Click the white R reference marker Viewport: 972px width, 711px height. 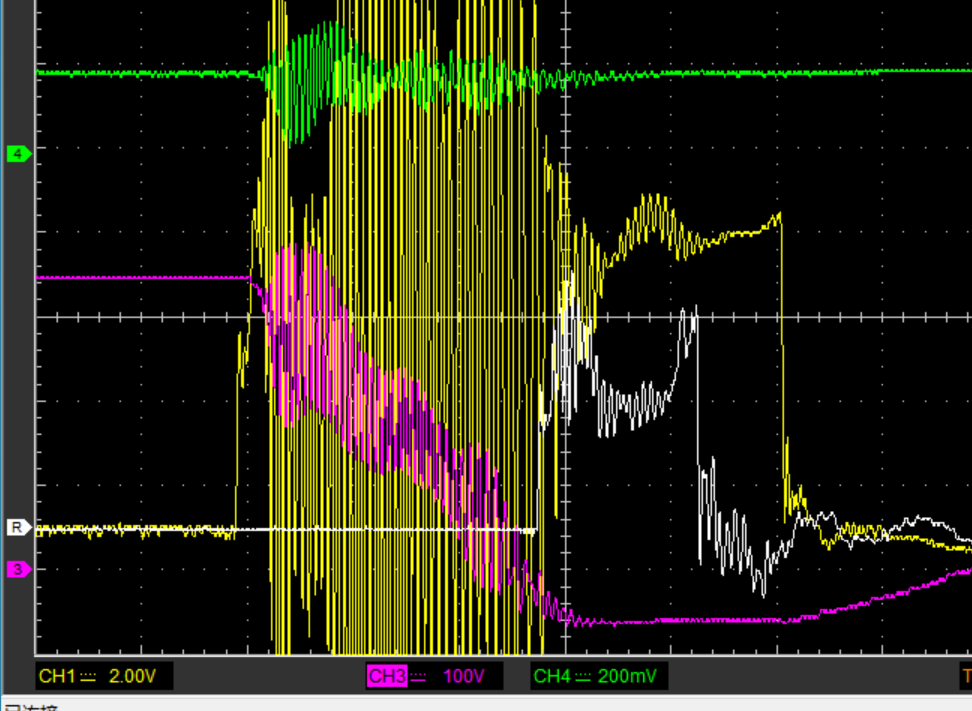coord(19,528)
